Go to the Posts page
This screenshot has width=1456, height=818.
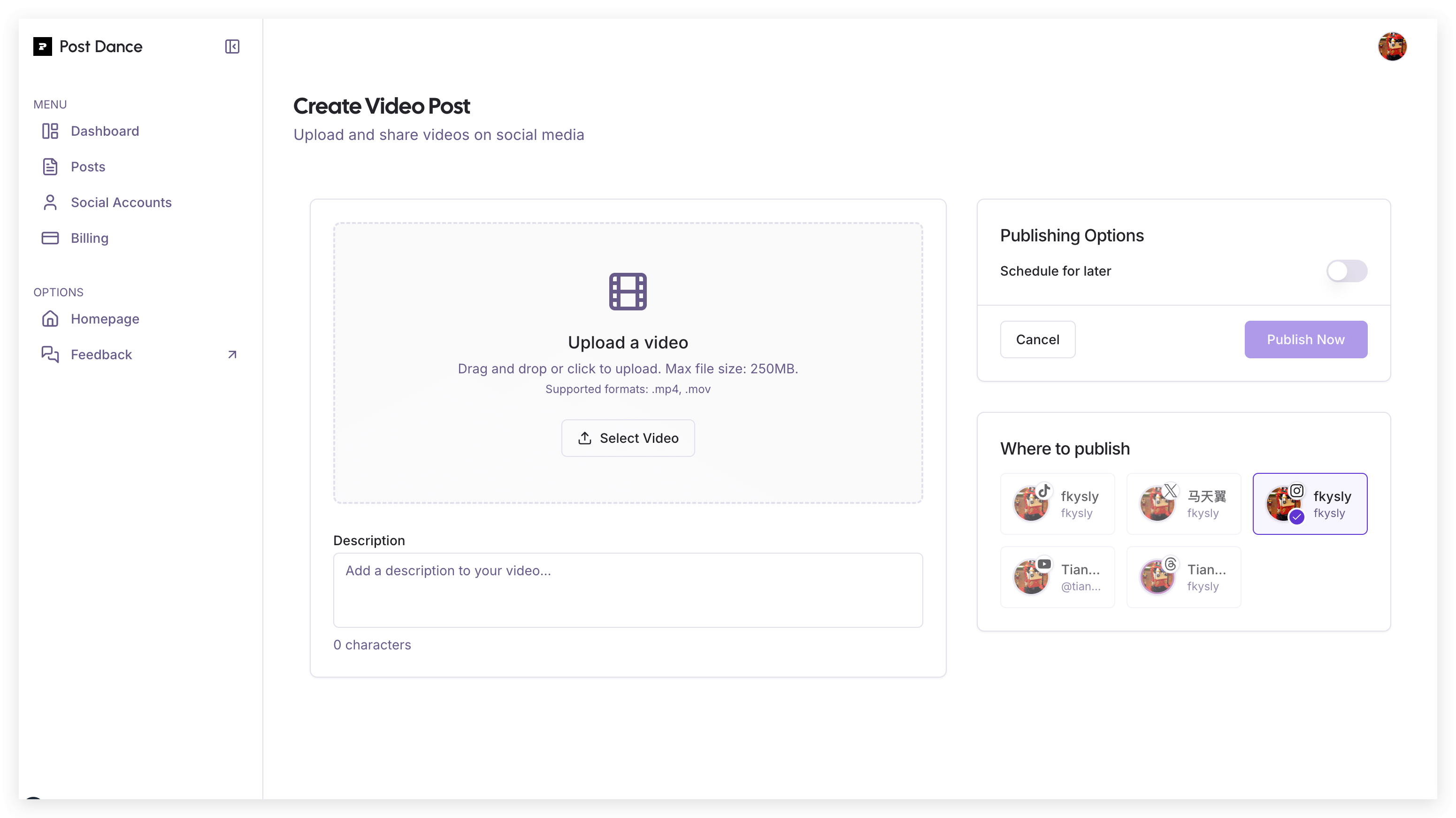pyautogui.click(x=88, y=167)
